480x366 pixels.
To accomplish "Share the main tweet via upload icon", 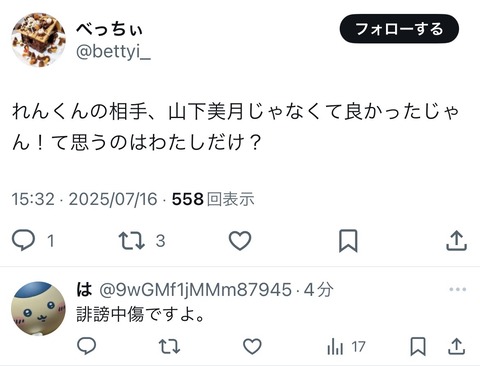I will pyautogui.click(x=456, y=240).
